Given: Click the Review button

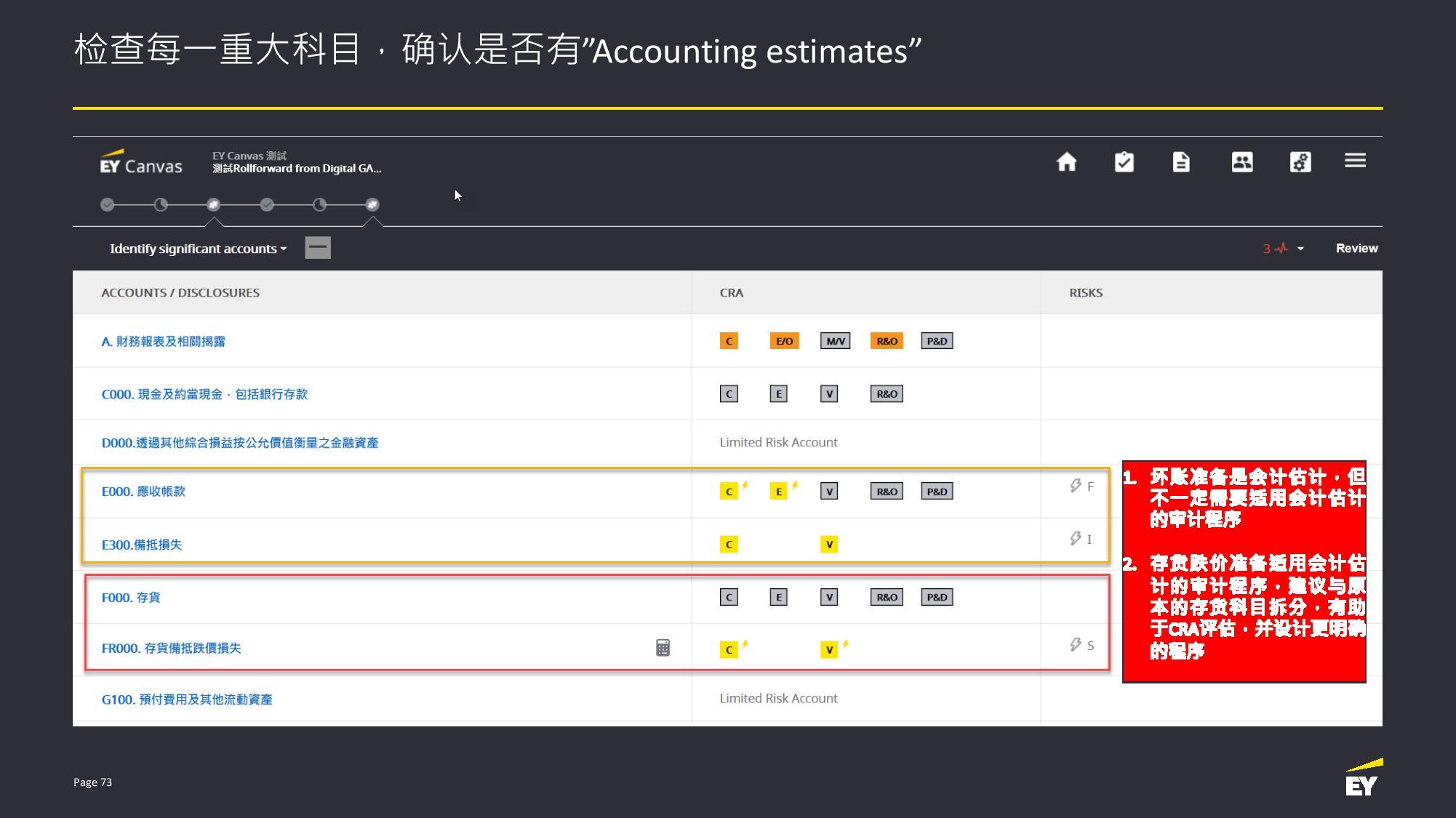Looking at the screenshot, I should pos(1356,248).
